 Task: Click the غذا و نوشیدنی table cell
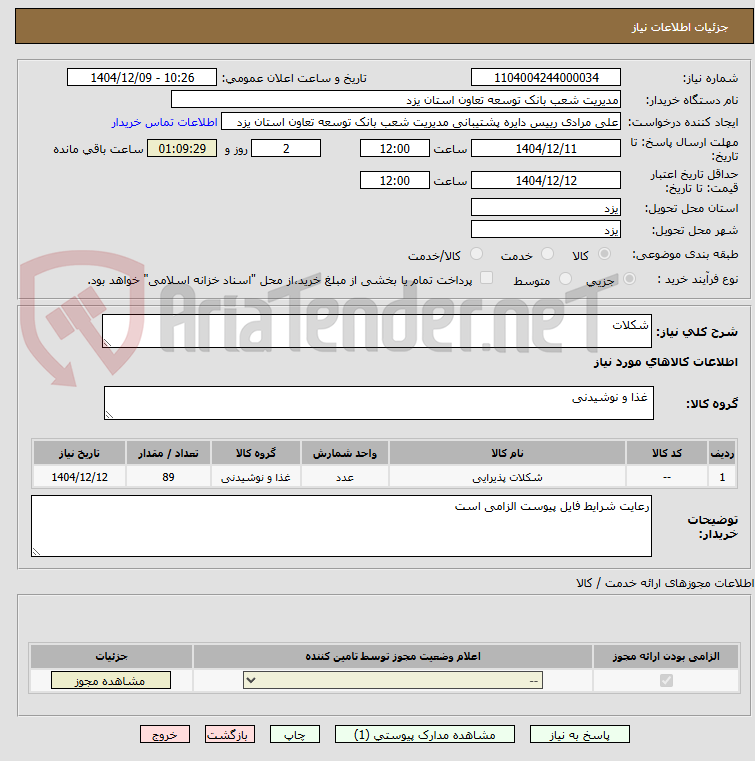[x=256, y=477]
